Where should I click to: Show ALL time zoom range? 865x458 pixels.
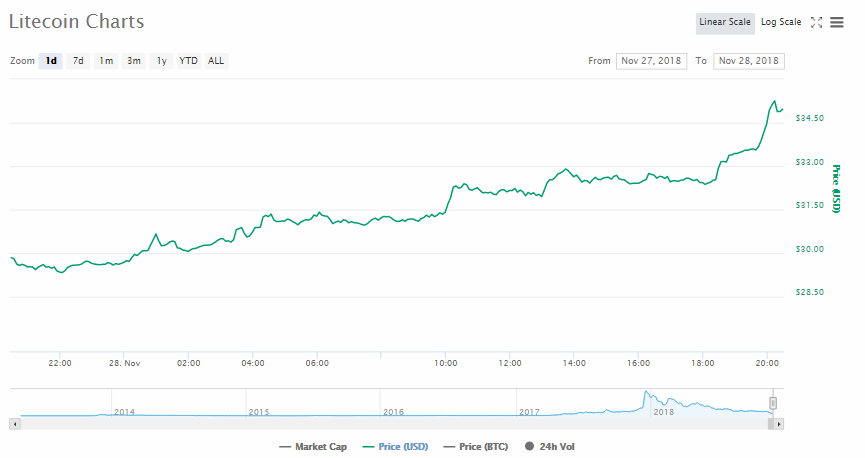click(216, 61)
